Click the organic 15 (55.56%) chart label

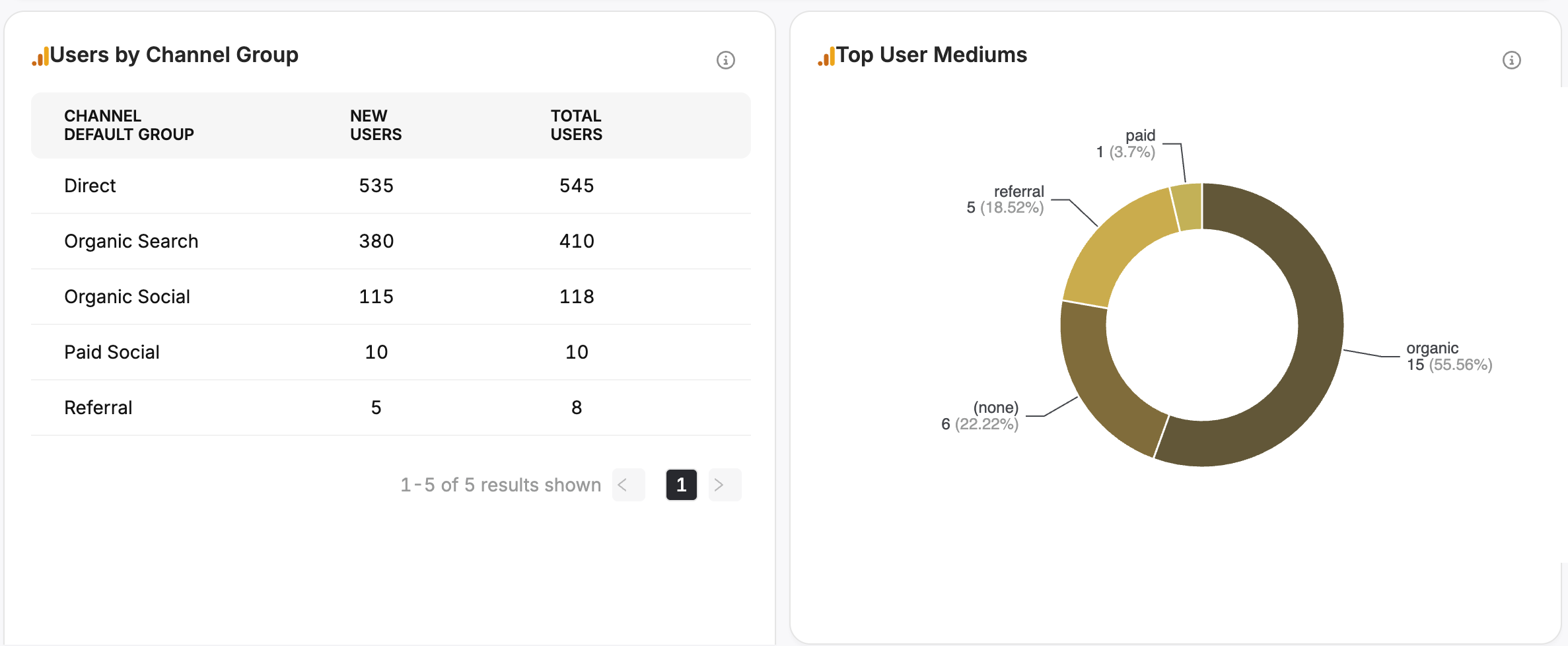click(x=1448, y=357)
